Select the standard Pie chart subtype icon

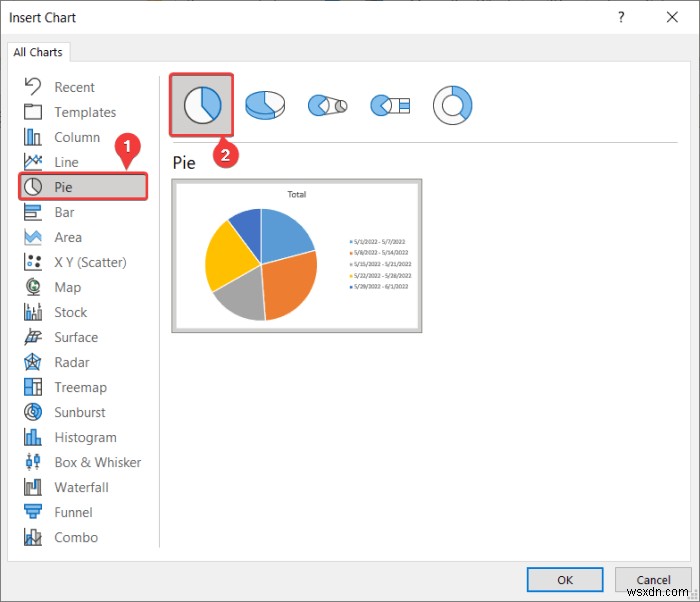click(202, 105)
